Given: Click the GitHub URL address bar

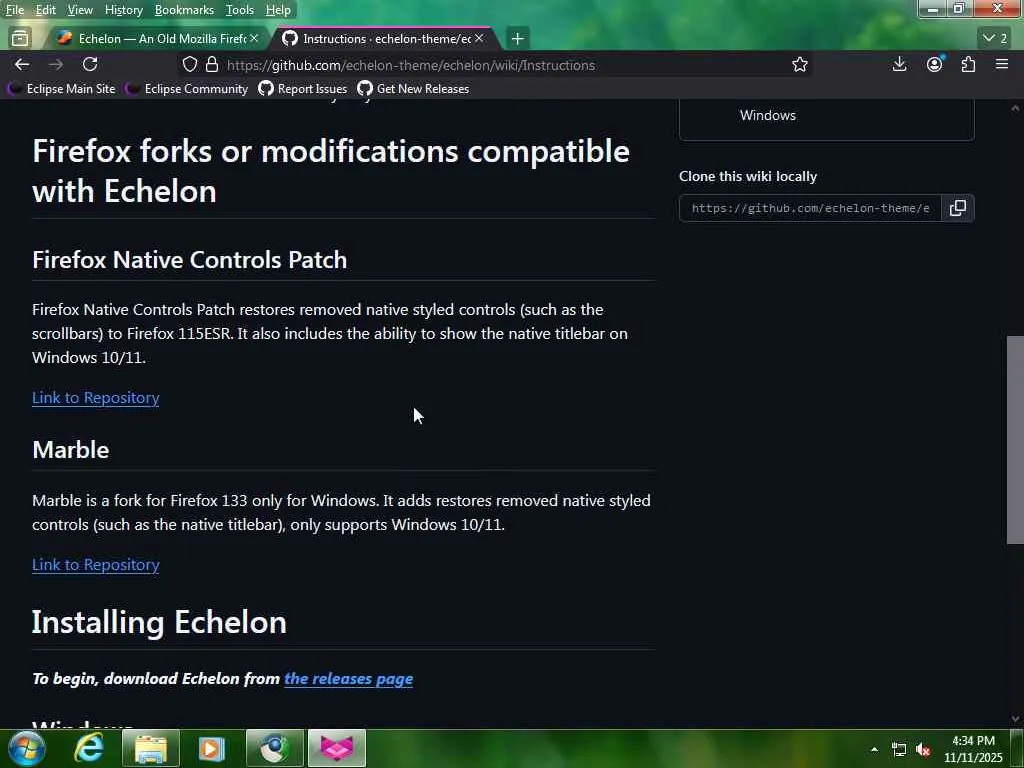Looking at the screenshot, I should [496, 65].
